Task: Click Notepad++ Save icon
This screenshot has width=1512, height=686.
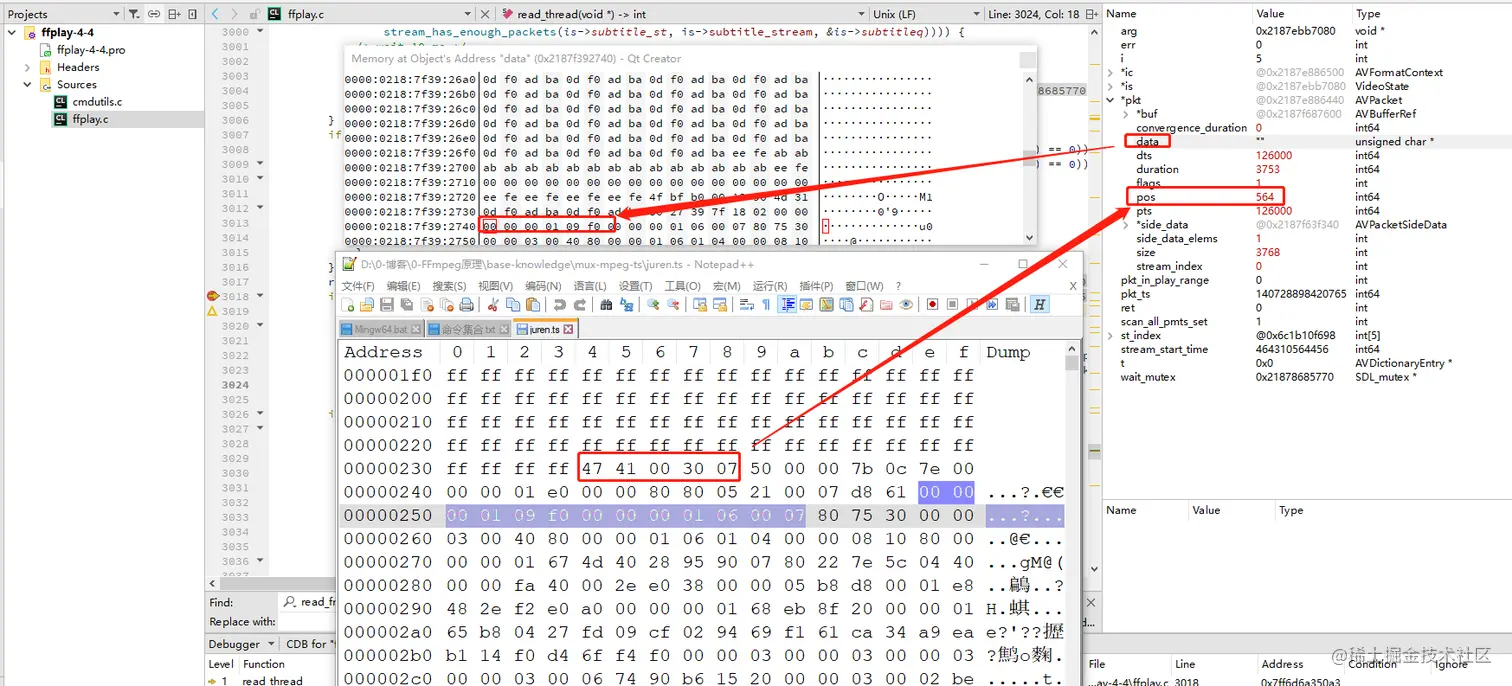Action: (386, 305)
